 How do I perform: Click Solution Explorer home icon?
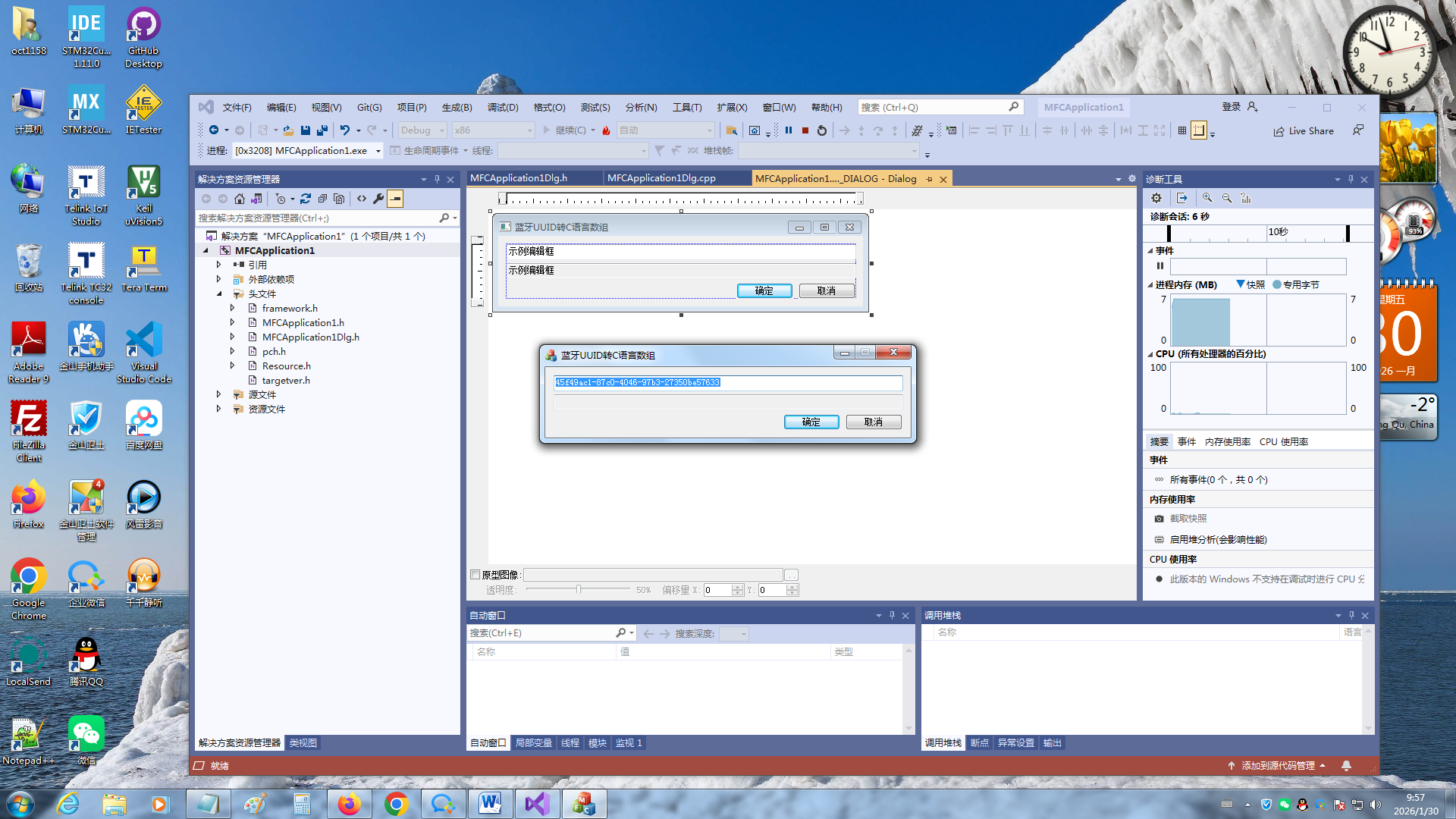pyautogui.click(x=240, y=199)
